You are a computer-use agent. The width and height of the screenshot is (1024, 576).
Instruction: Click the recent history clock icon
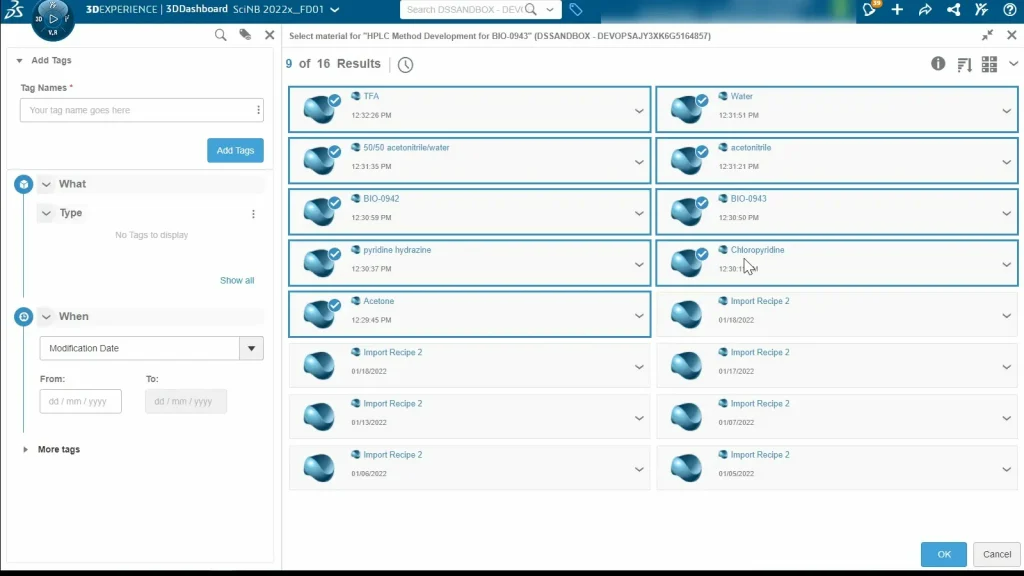[x=405, y=64]
